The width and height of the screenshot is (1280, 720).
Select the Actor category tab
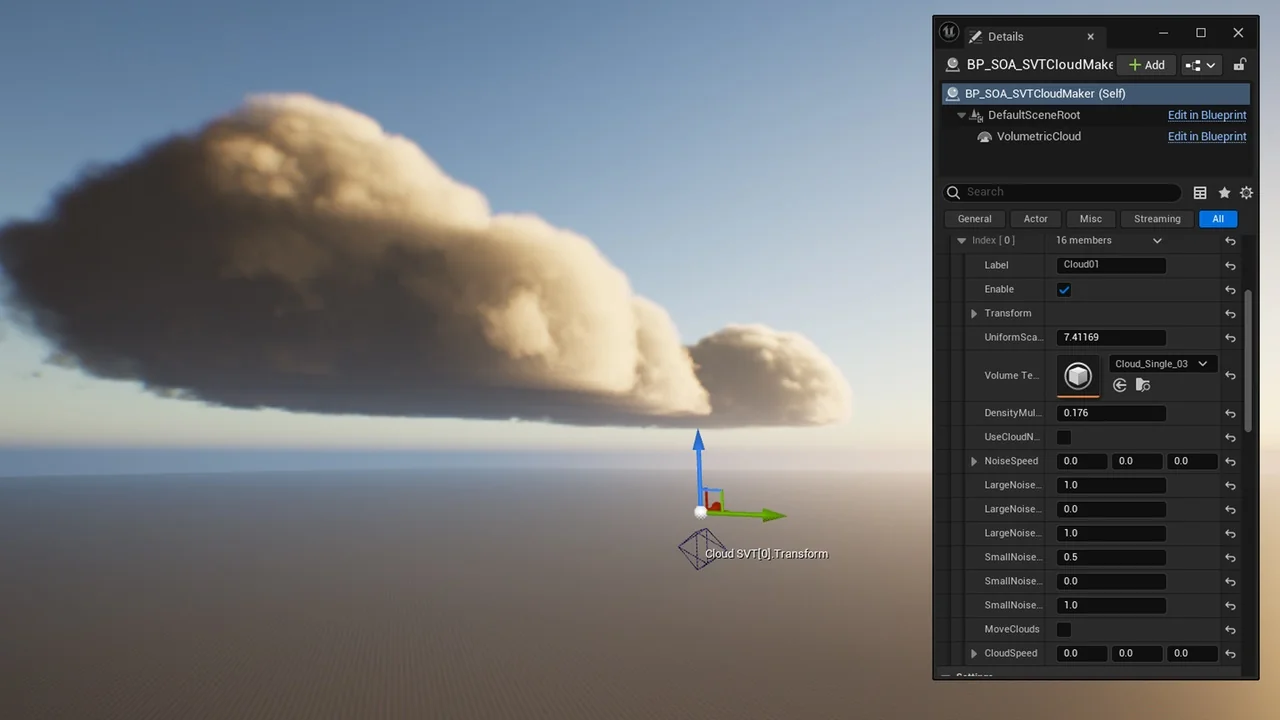1035,218
